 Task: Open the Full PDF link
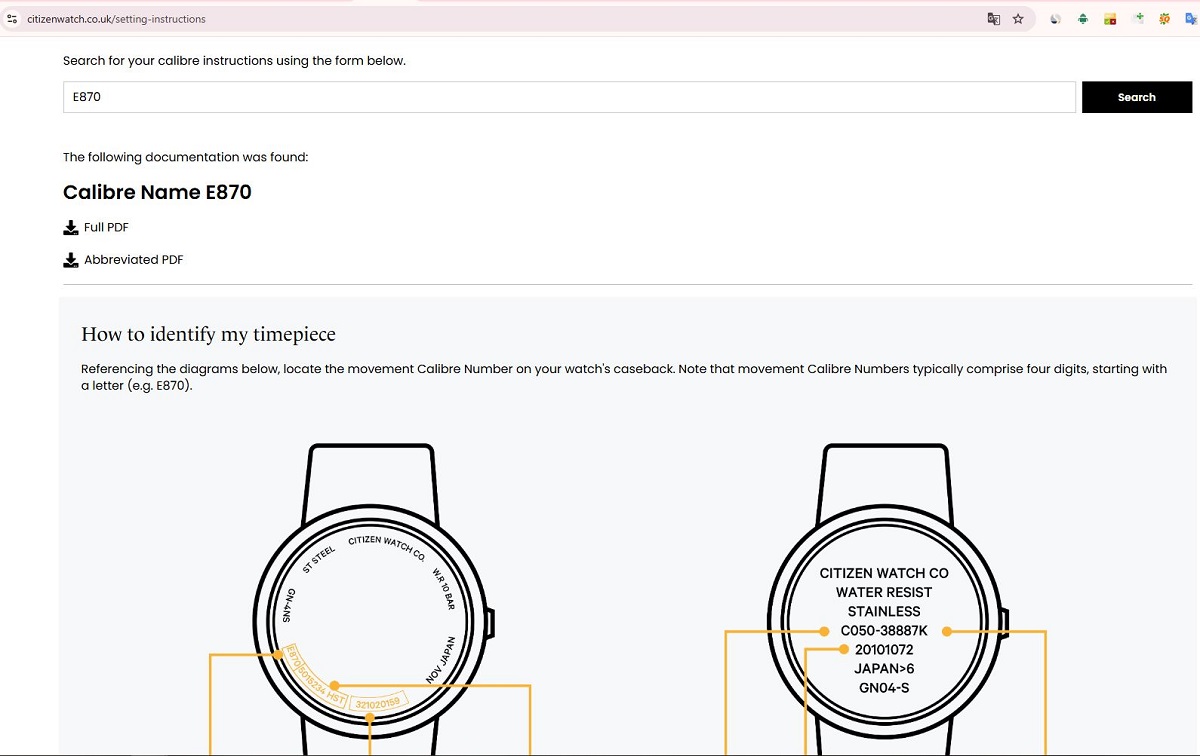coord(106,227)
